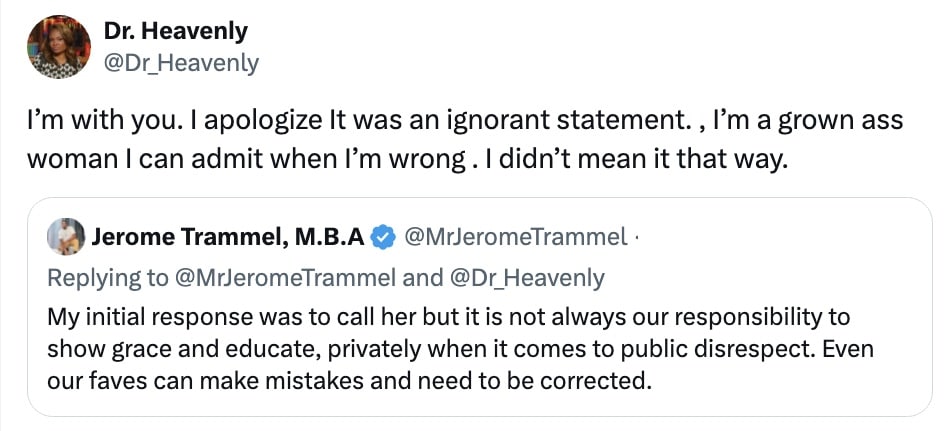Click Jerome Trammel's small avatar
The height and width of the screenshot is (431, 946).
click(65, 237)
